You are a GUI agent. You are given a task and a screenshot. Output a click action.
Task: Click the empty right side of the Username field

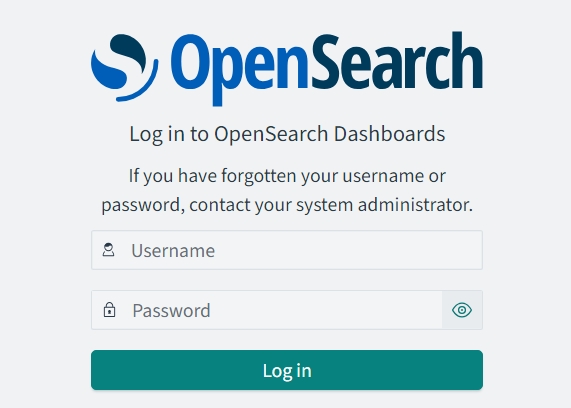coord(401,250)
